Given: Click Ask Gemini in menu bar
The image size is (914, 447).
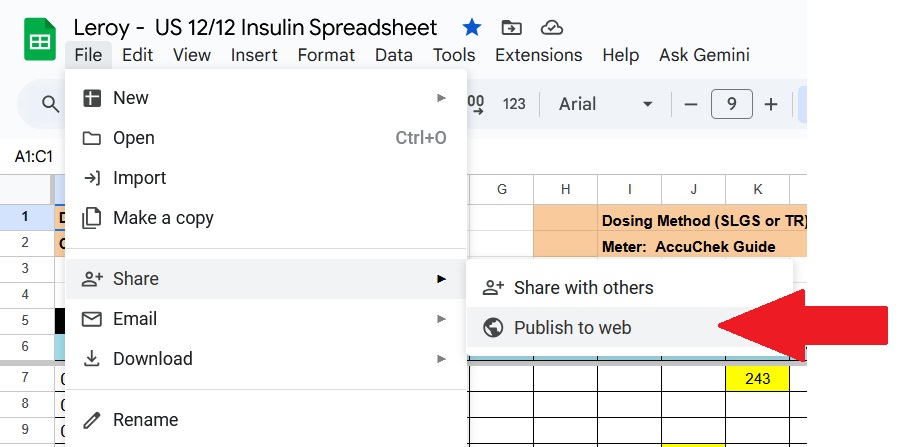Looking at the screenshot, I should pyautogui.click(x=704, y=55).
